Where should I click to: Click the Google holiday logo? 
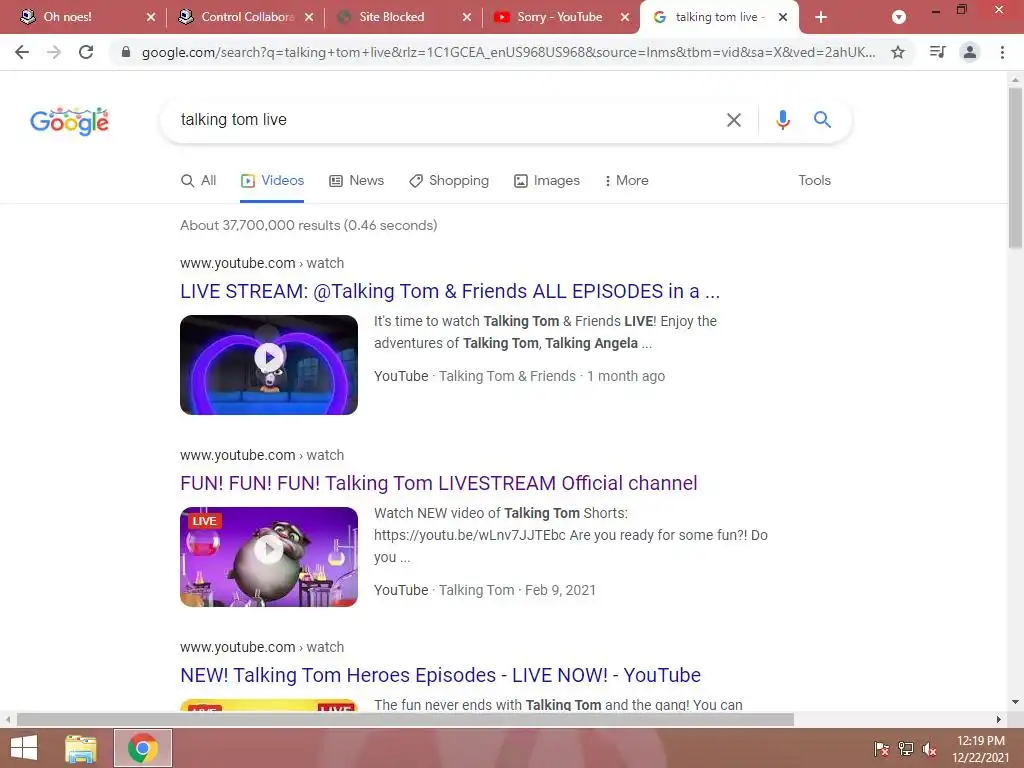pyautogui.click(x=69, y=121)
